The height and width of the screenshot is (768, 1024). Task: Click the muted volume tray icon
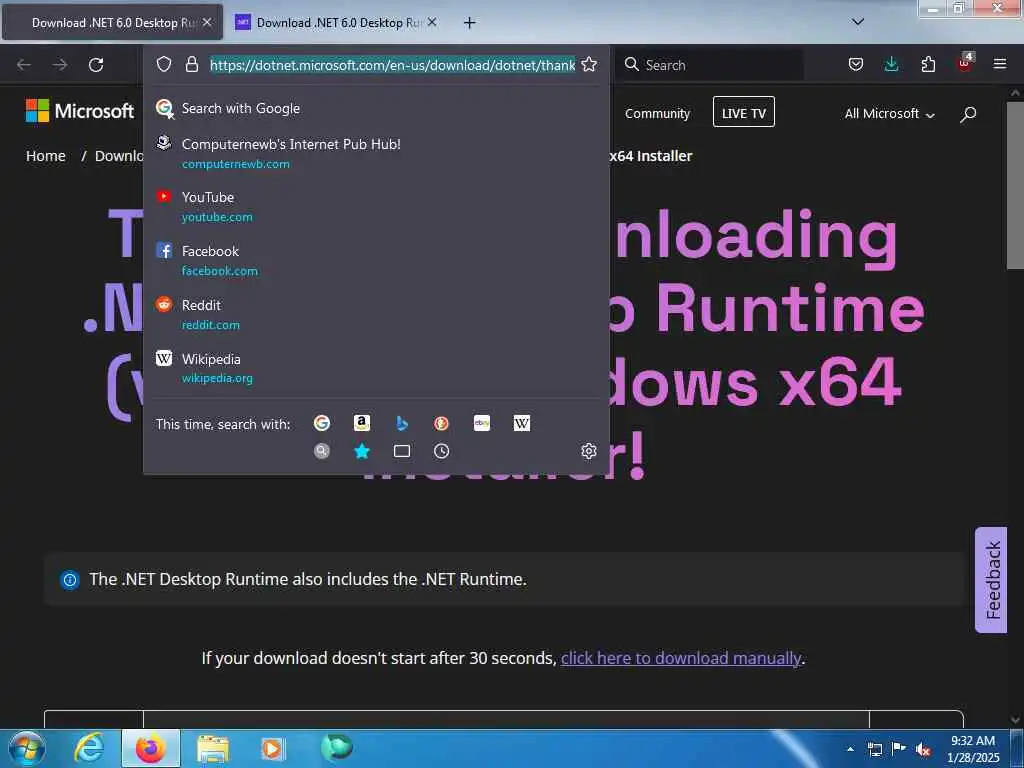pos(923,750)
